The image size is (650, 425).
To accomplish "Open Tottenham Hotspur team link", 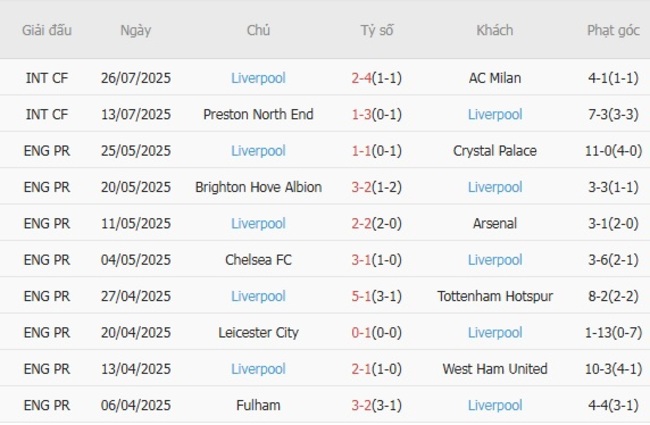I will coord(494,296).
